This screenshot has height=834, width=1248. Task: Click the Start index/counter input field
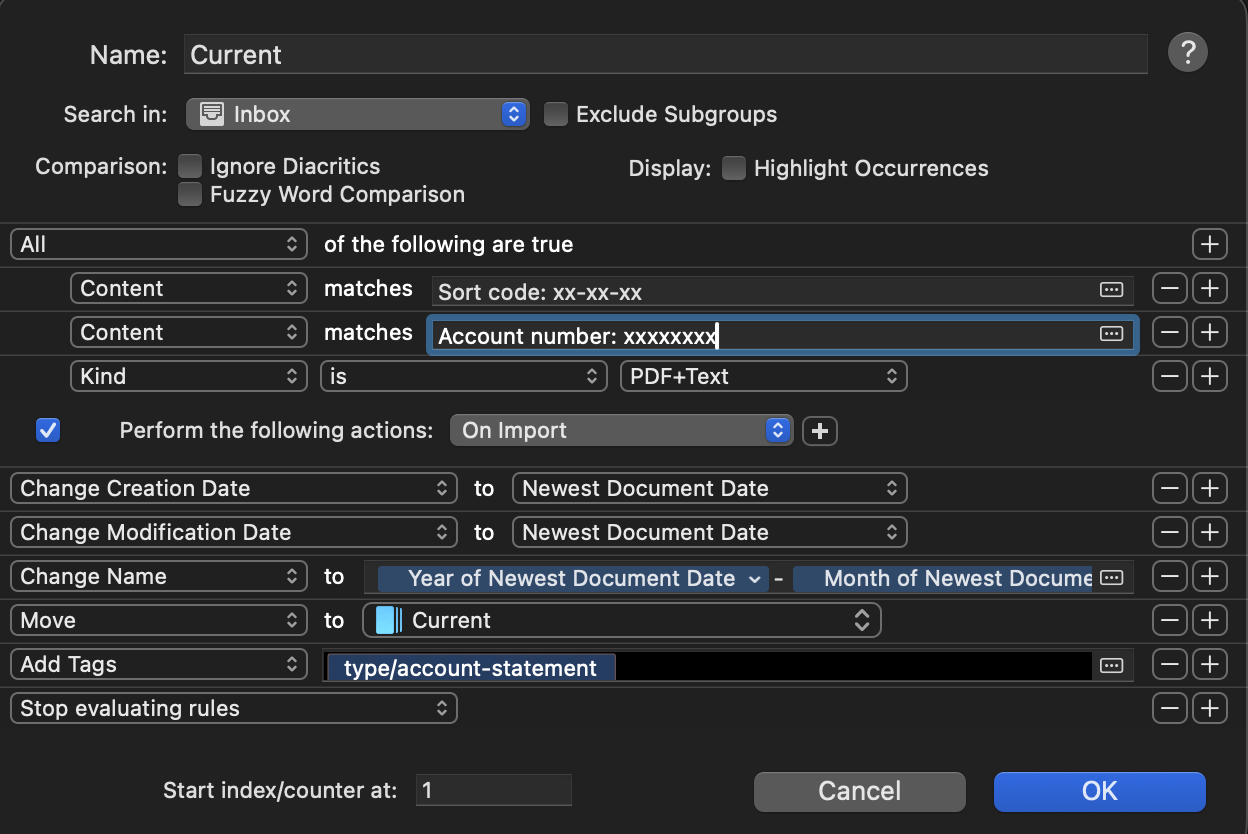(493, 791)
